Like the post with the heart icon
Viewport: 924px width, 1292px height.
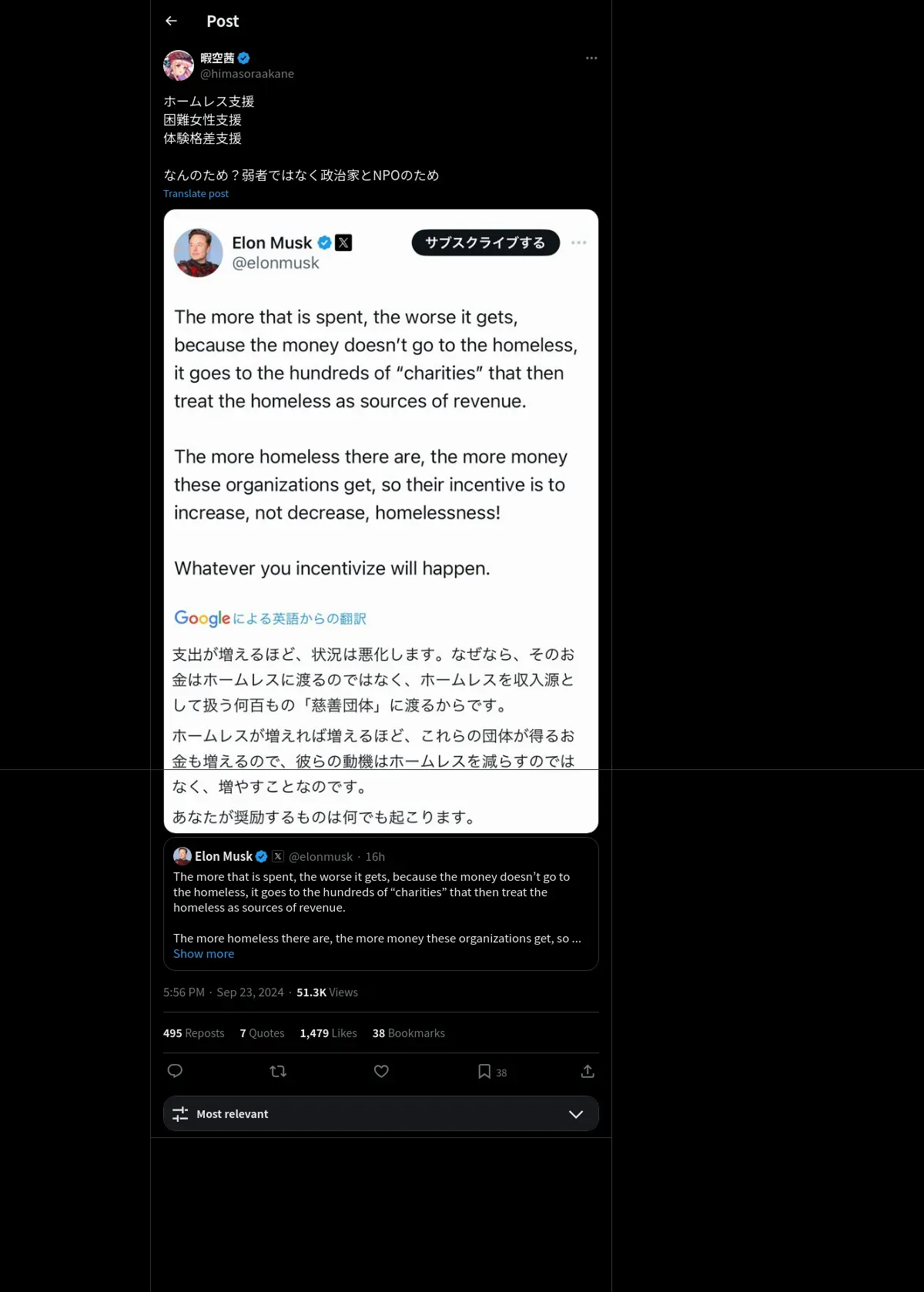point(381,1071)
